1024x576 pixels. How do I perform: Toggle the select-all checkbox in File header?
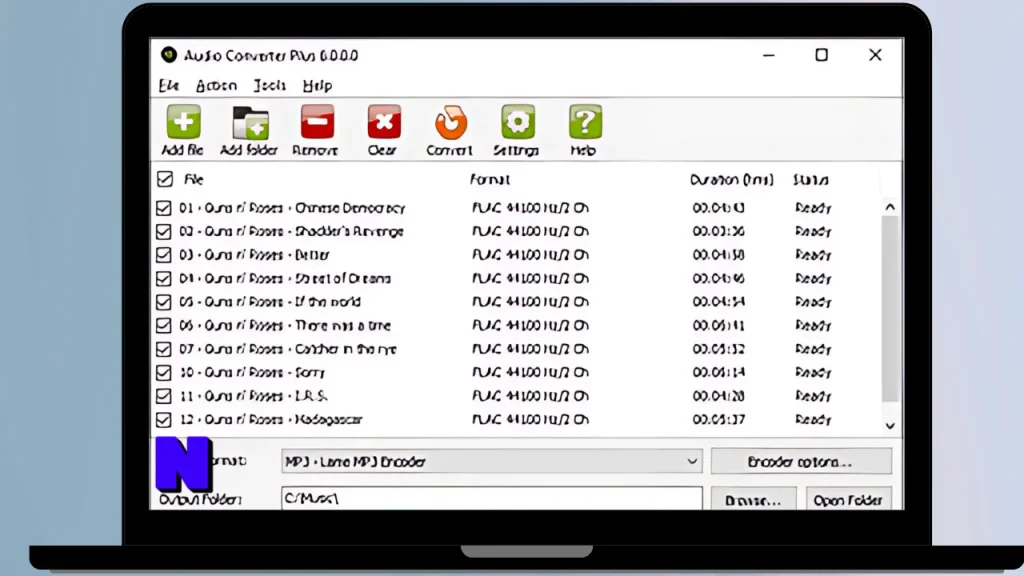165,179
